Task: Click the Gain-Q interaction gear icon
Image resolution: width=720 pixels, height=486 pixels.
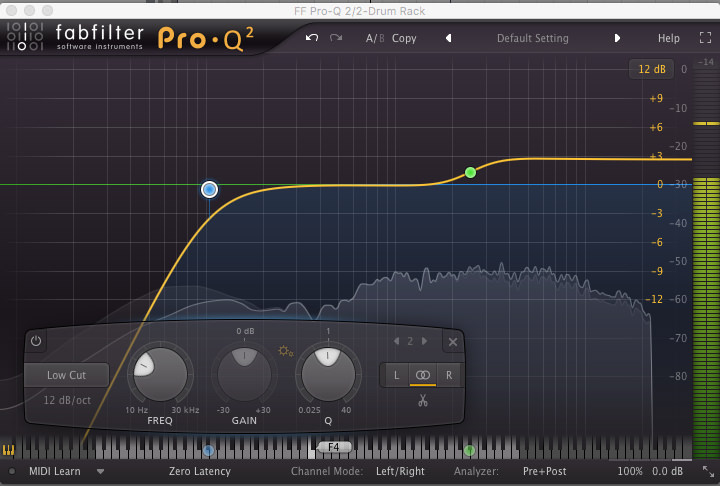Action: tap(286, 351)
